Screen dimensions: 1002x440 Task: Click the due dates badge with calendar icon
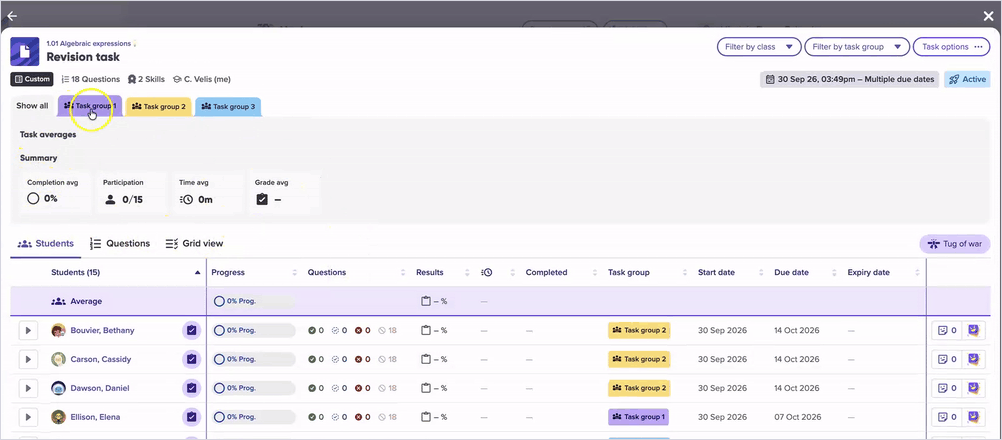coord(849,79)
